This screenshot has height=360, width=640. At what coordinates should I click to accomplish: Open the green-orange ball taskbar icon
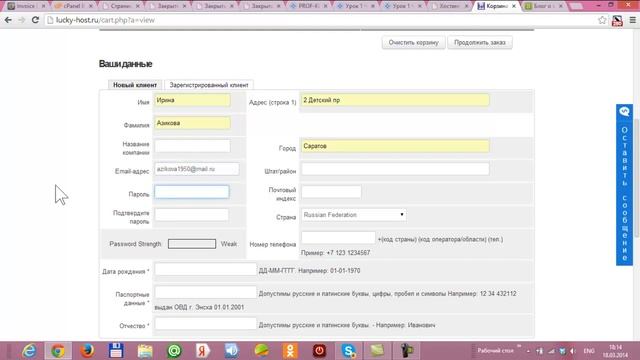(x=261, y=351)
